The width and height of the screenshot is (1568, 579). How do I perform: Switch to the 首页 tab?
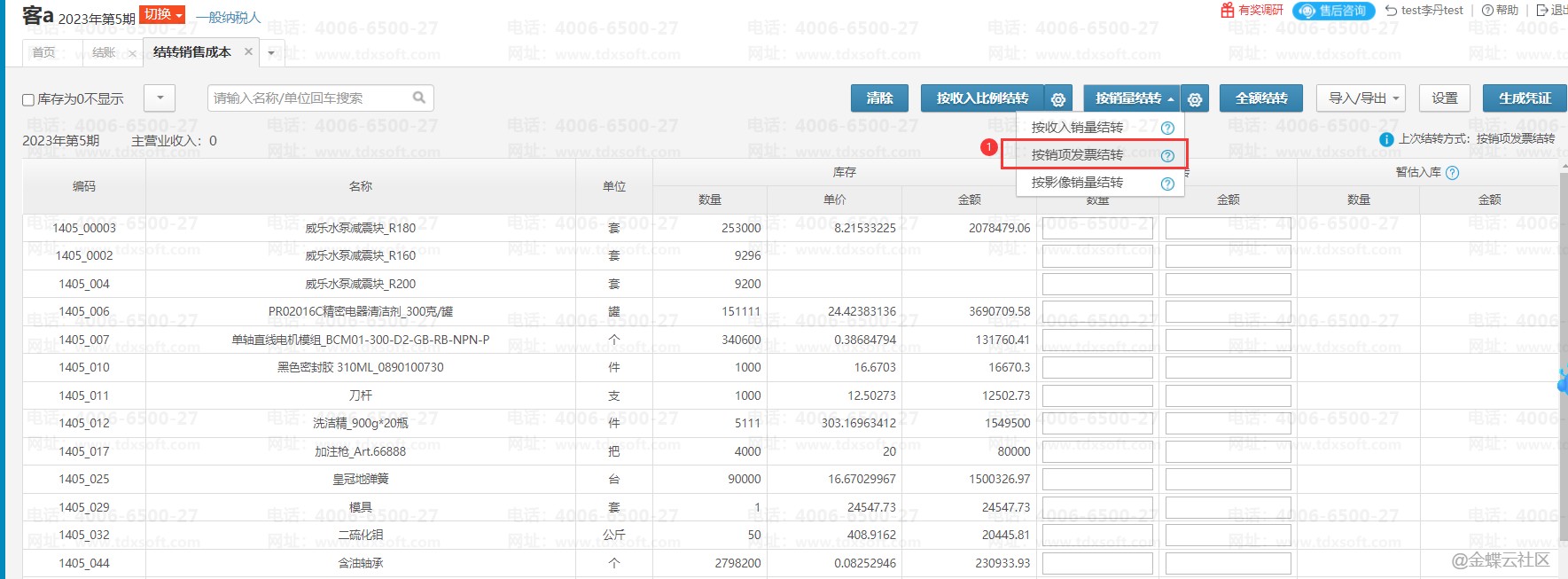click(43, 53)
